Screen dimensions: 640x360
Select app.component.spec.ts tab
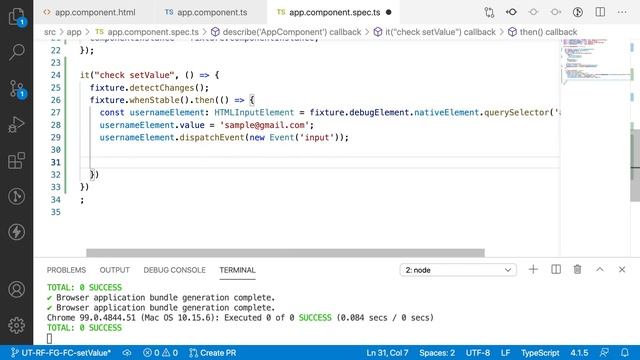pyautogui.click(x=334, y=12)
